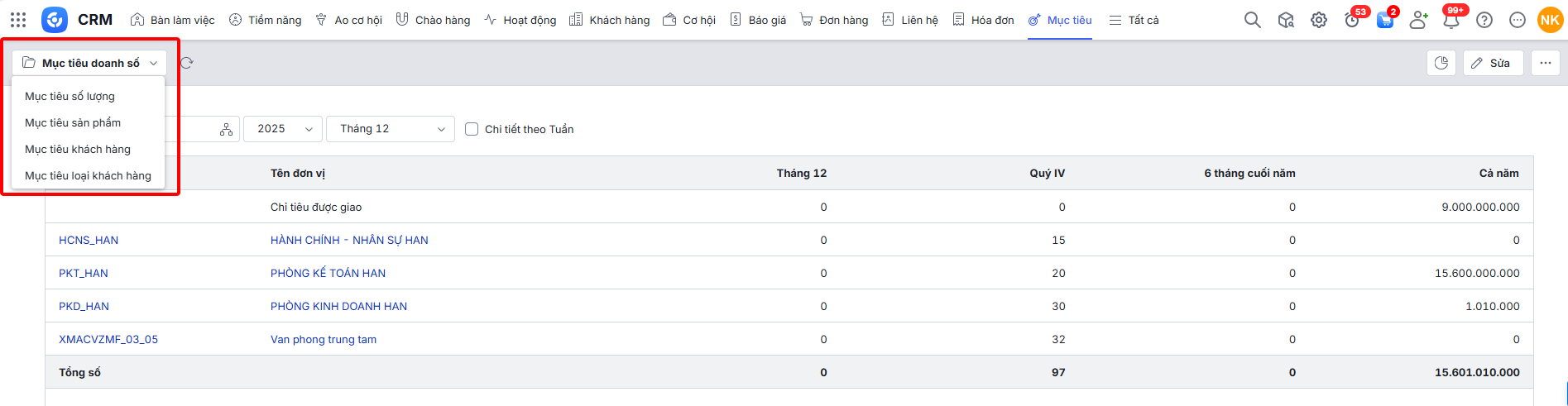Screen dimensions: 1568x406
Task: Choose Mục tiêu loại khách hàng option
Action: (88, 175)
